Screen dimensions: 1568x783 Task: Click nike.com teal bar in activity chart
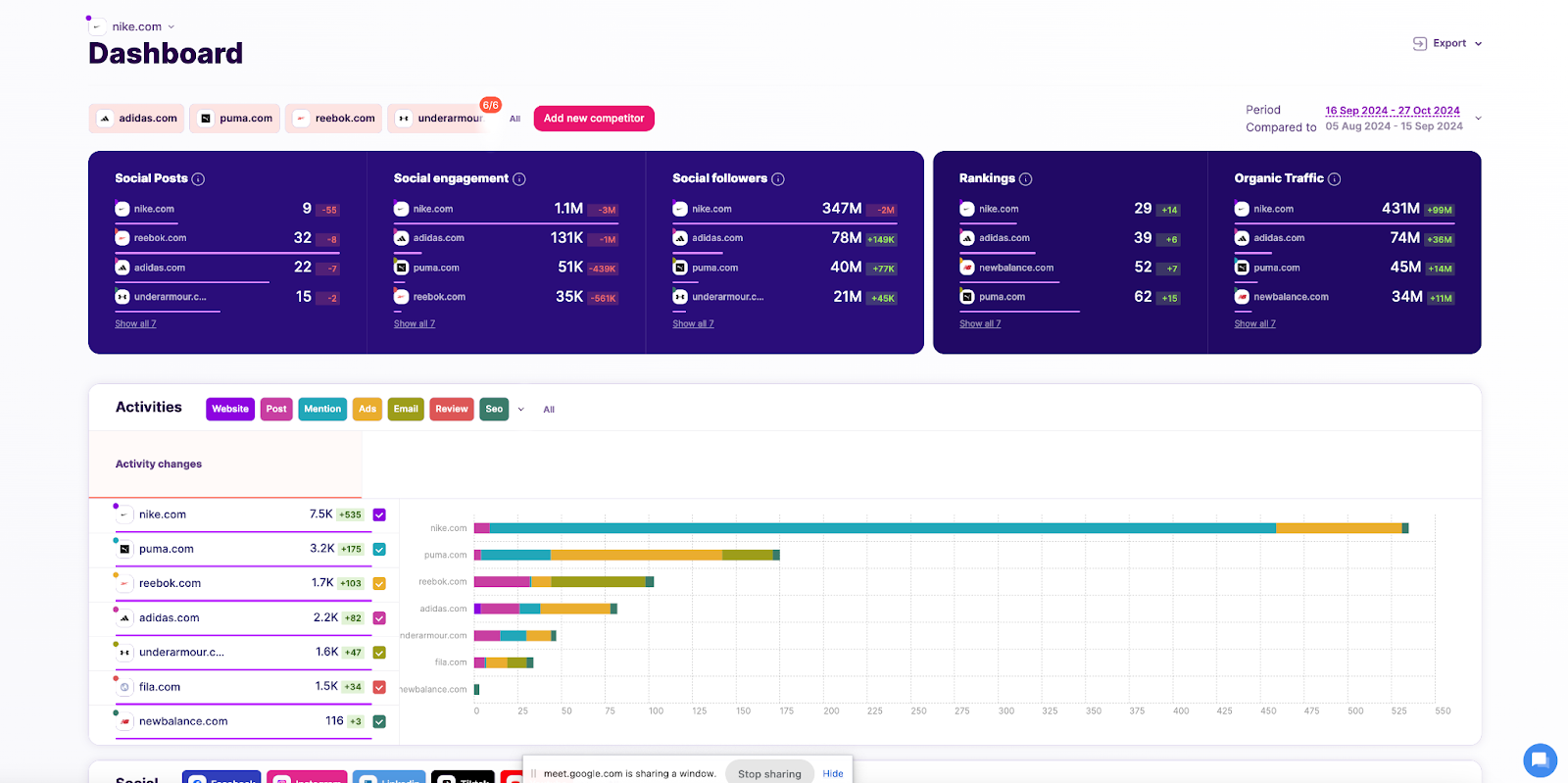(x=882, y=528)
